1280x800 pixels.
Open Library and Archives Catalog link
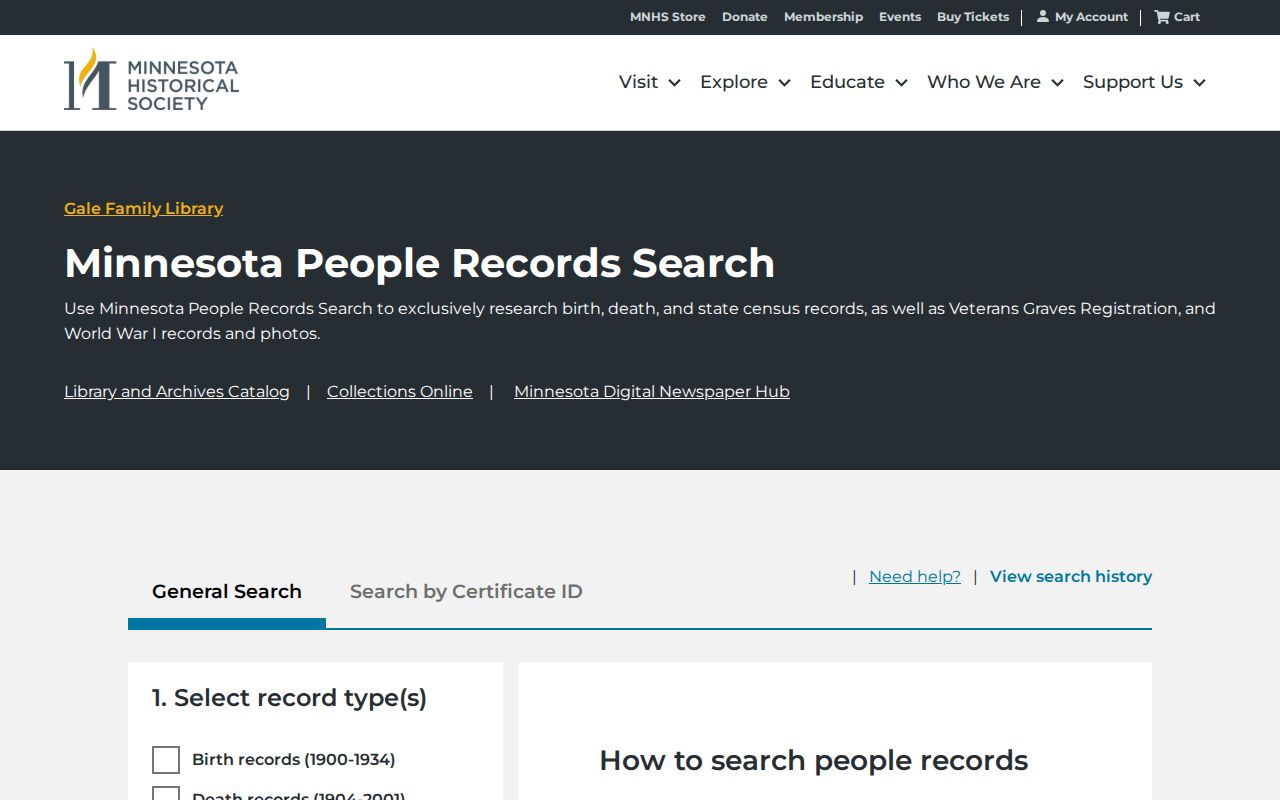(x=177, y=392)
